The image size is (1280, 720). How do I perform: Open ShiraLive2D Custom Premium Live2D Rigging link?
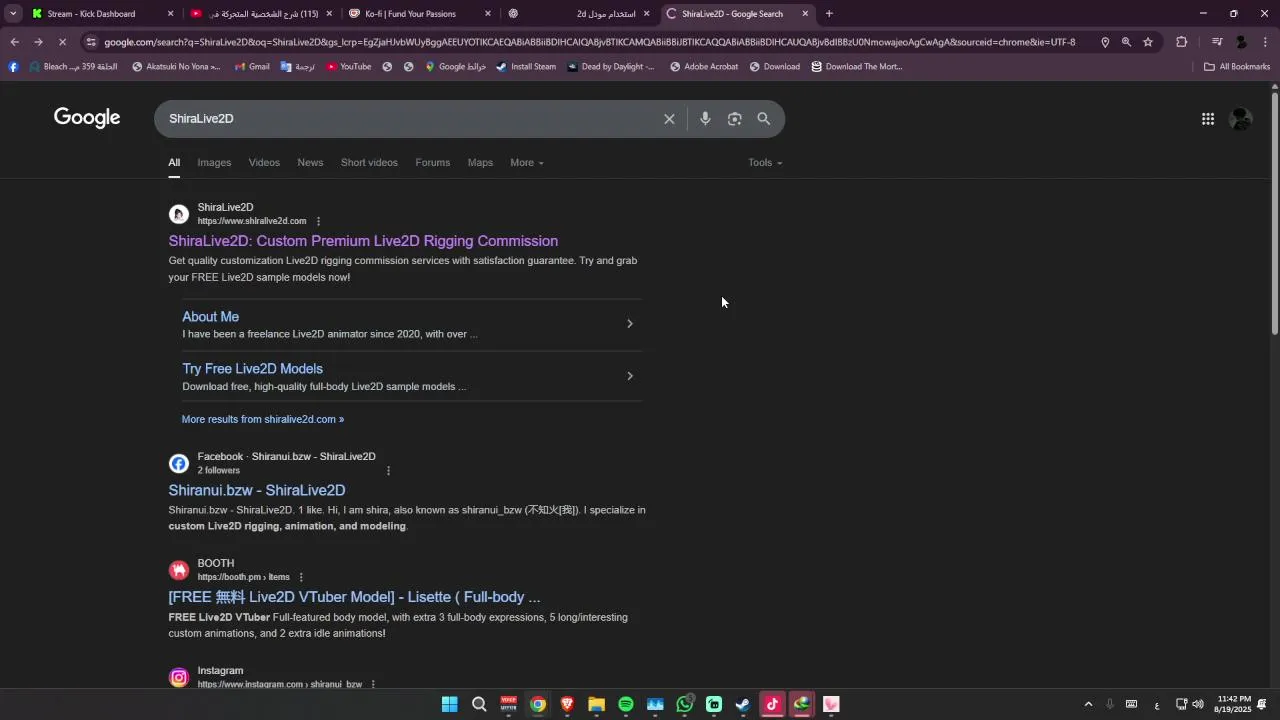tap(363, 241)
